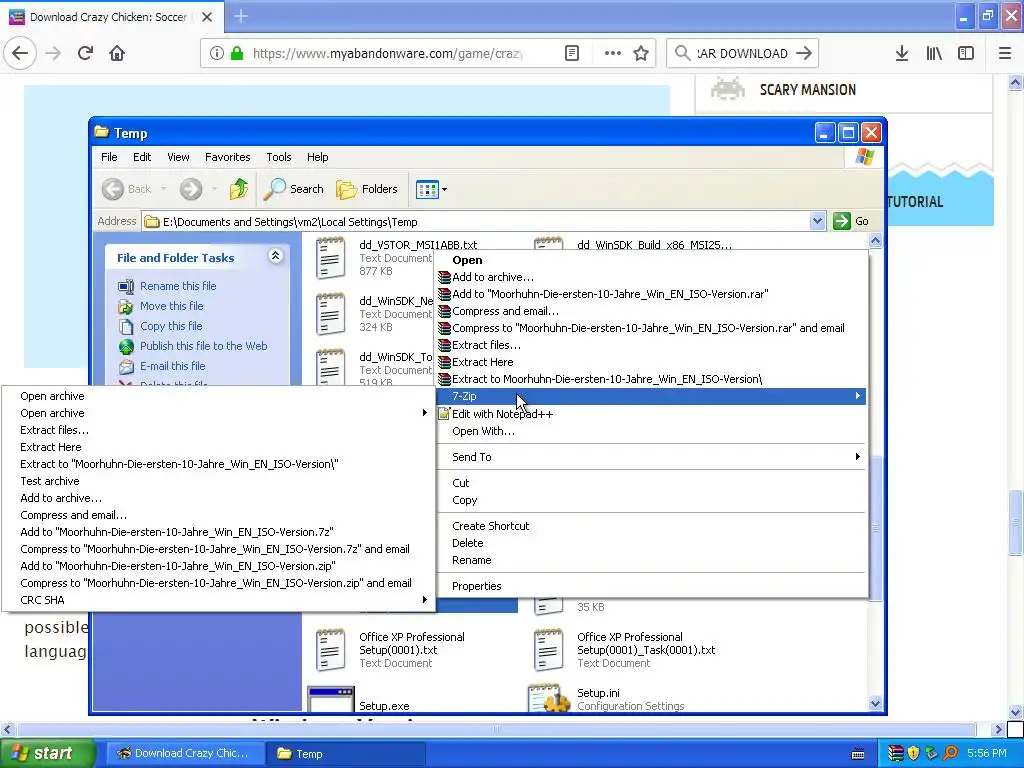Click Go button beside address bar
The width and height of the screenshot is (1024, 768).
pyautogui.click(x=851, y=221)
